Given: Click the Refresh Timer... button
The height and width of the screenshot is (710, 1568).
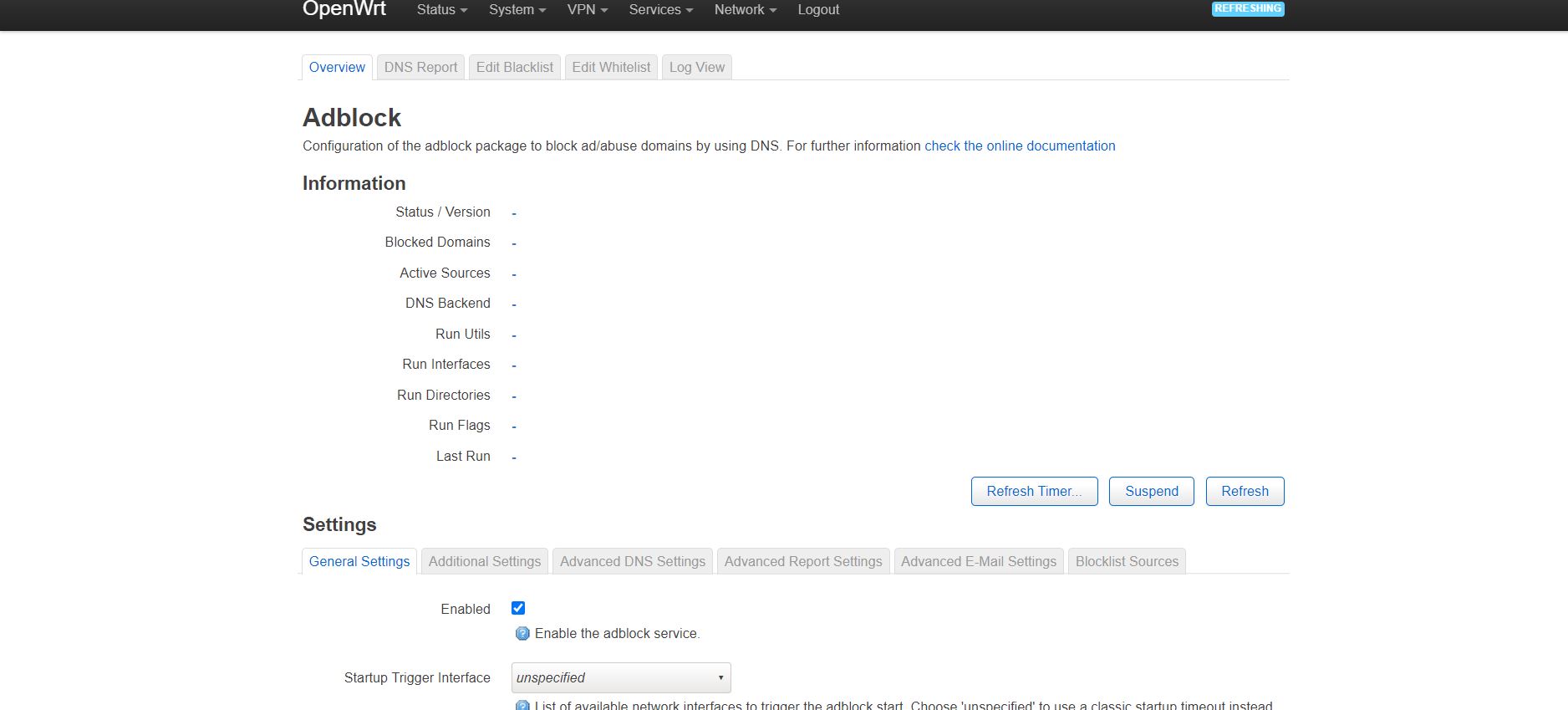Looking at the screenshot, I should (x=1034, y=491).
